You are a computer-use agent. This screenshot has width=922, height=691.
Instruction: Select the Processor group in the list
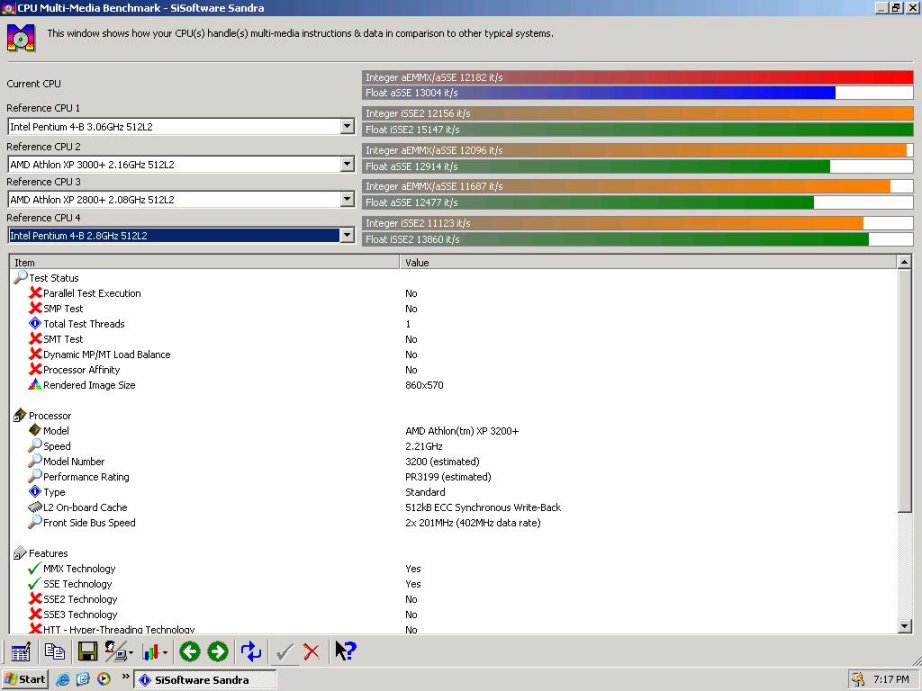click(50, 416)
